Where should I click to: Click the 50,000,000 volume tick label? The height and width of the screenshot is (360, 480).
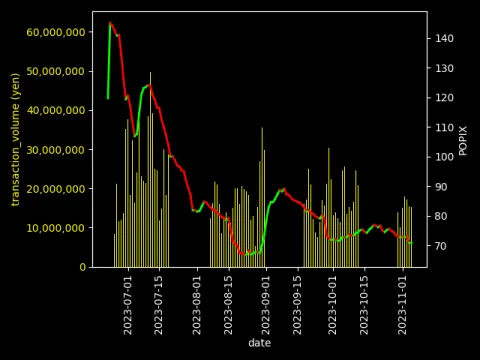coord(56,71)
